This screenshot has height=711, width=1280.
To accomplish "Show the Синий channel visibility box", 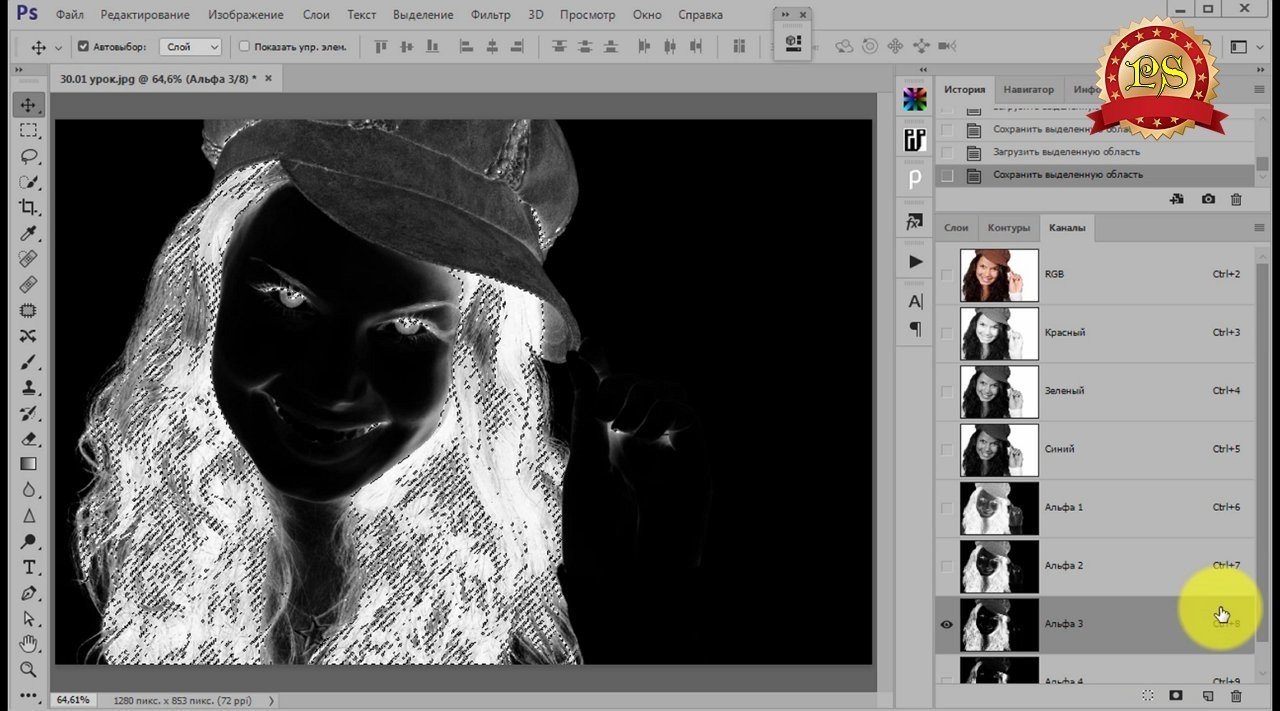I will (946, 449).
